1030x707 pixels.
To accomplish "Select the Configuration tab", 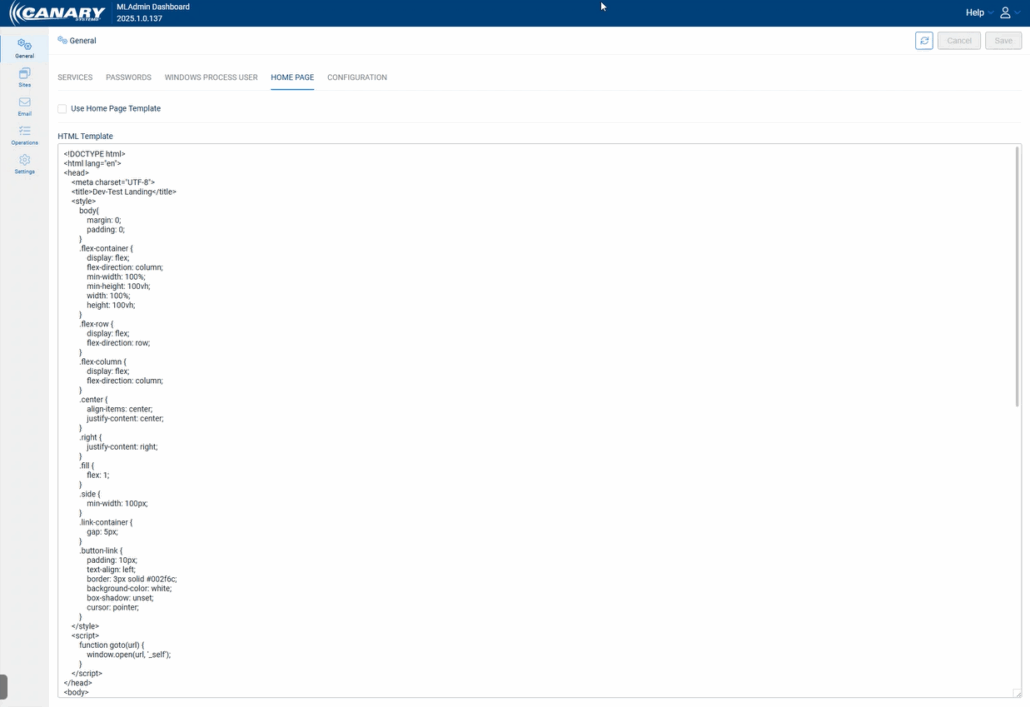I will [357, 77].
